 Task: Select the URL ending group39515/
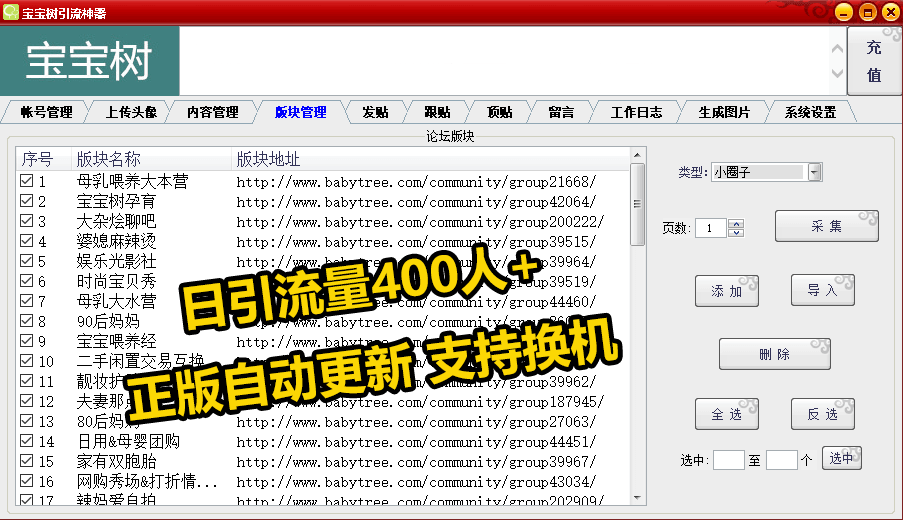click(416, 242)
